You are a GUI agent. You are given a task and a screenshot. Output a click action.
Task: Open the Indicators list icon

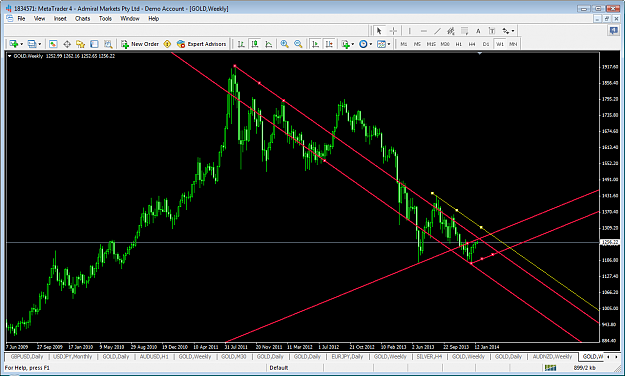click(x=345, y=44)
